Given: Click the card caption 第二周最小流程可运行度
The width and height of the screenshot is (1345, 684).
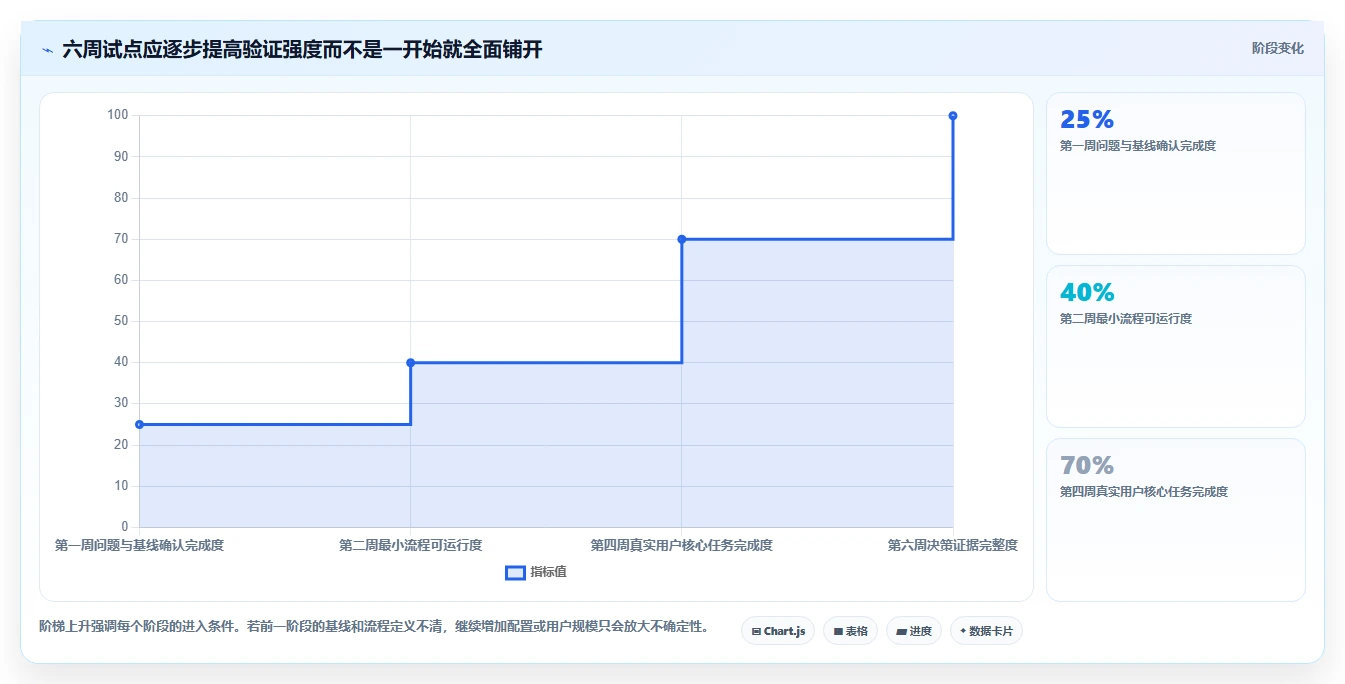Looking at the screenshot, I should [1126, 319].
